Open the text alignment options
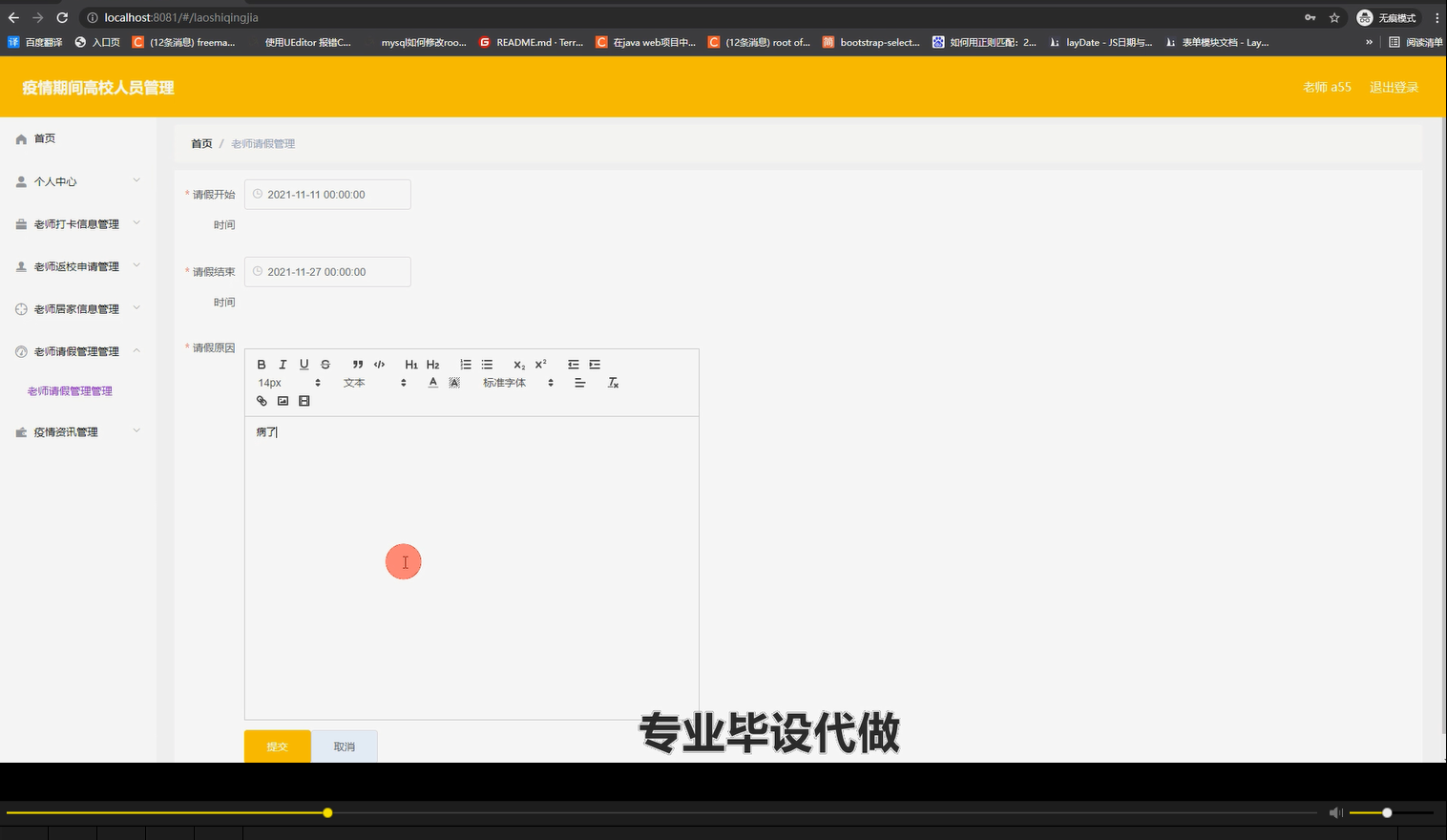1447x840 pixels. tap(579, 383)
